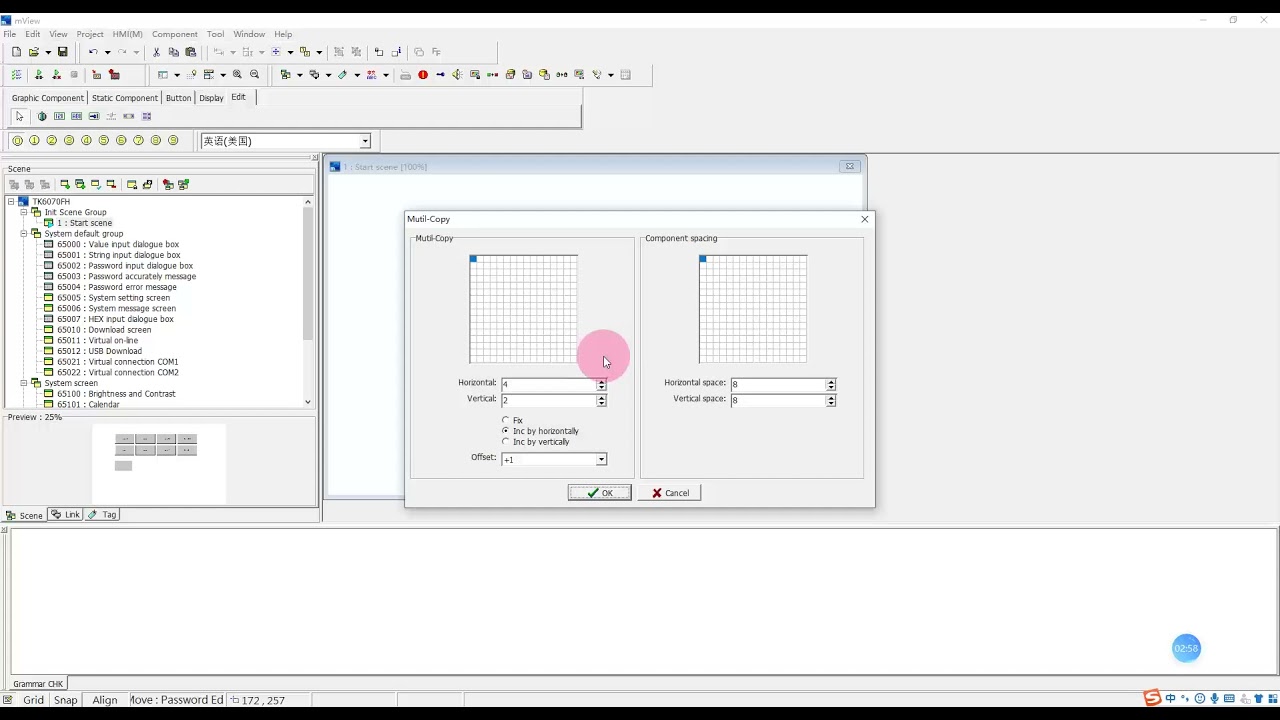Viewport: 1280px width, 720px height.
Task: Switch to the Graphic Component tab
Action: [48, 98]
